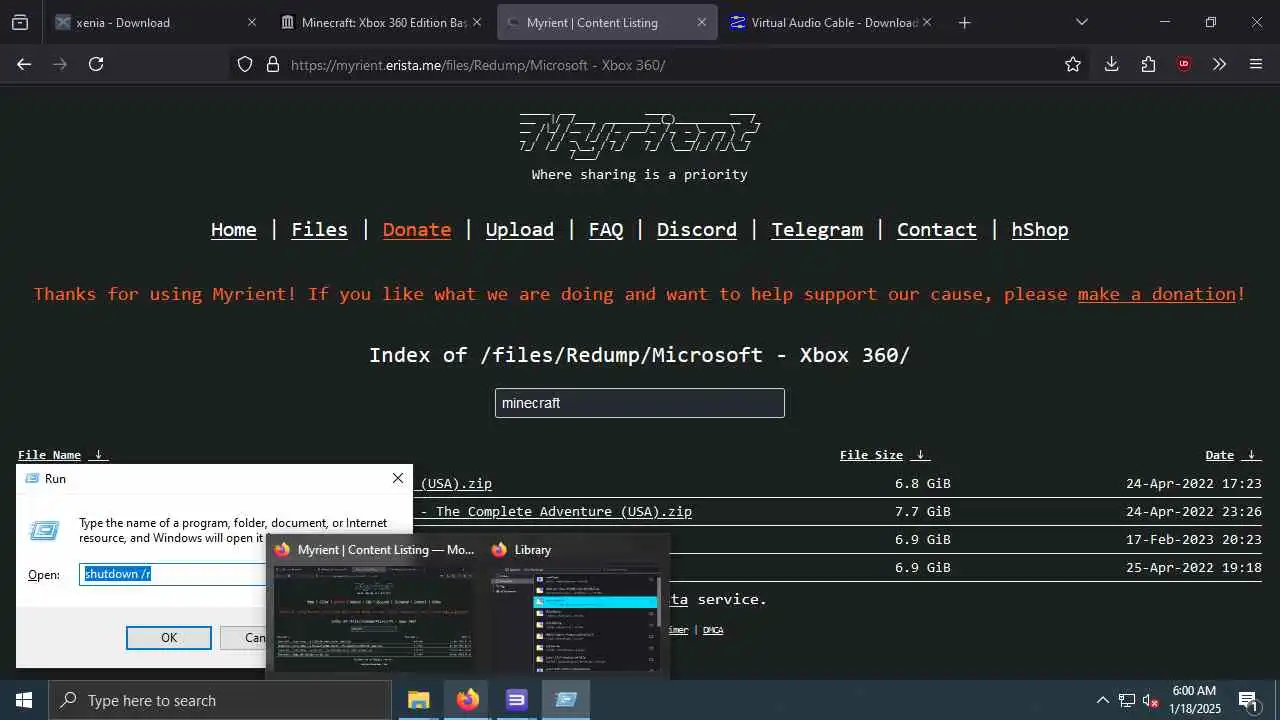
Task: Sort the listing by File Size arrow
Action: coord(920,455)
